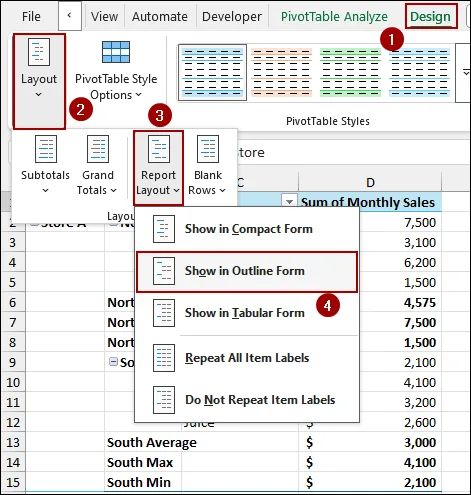Screen dimensions: 471x495
Task: Open the PivotTable Analyze tab
Action: click(x=334, y=17)
